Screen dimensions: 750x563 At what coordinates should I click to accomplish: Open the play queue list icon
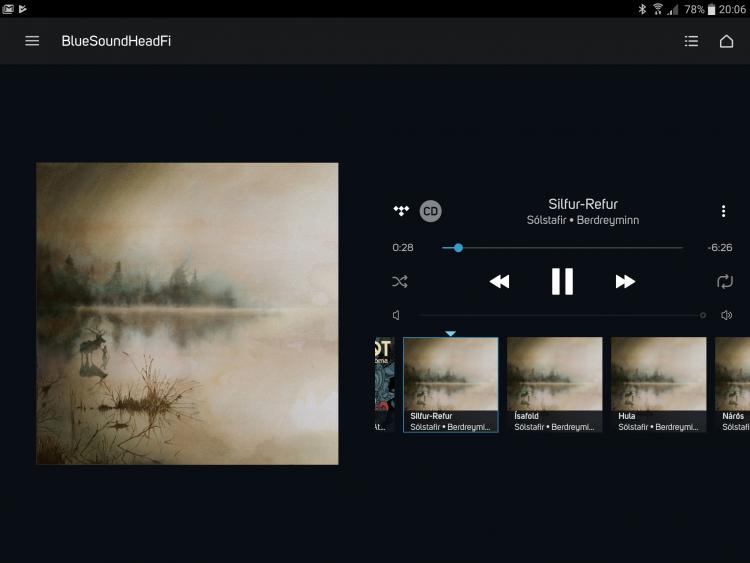[691, 41]
